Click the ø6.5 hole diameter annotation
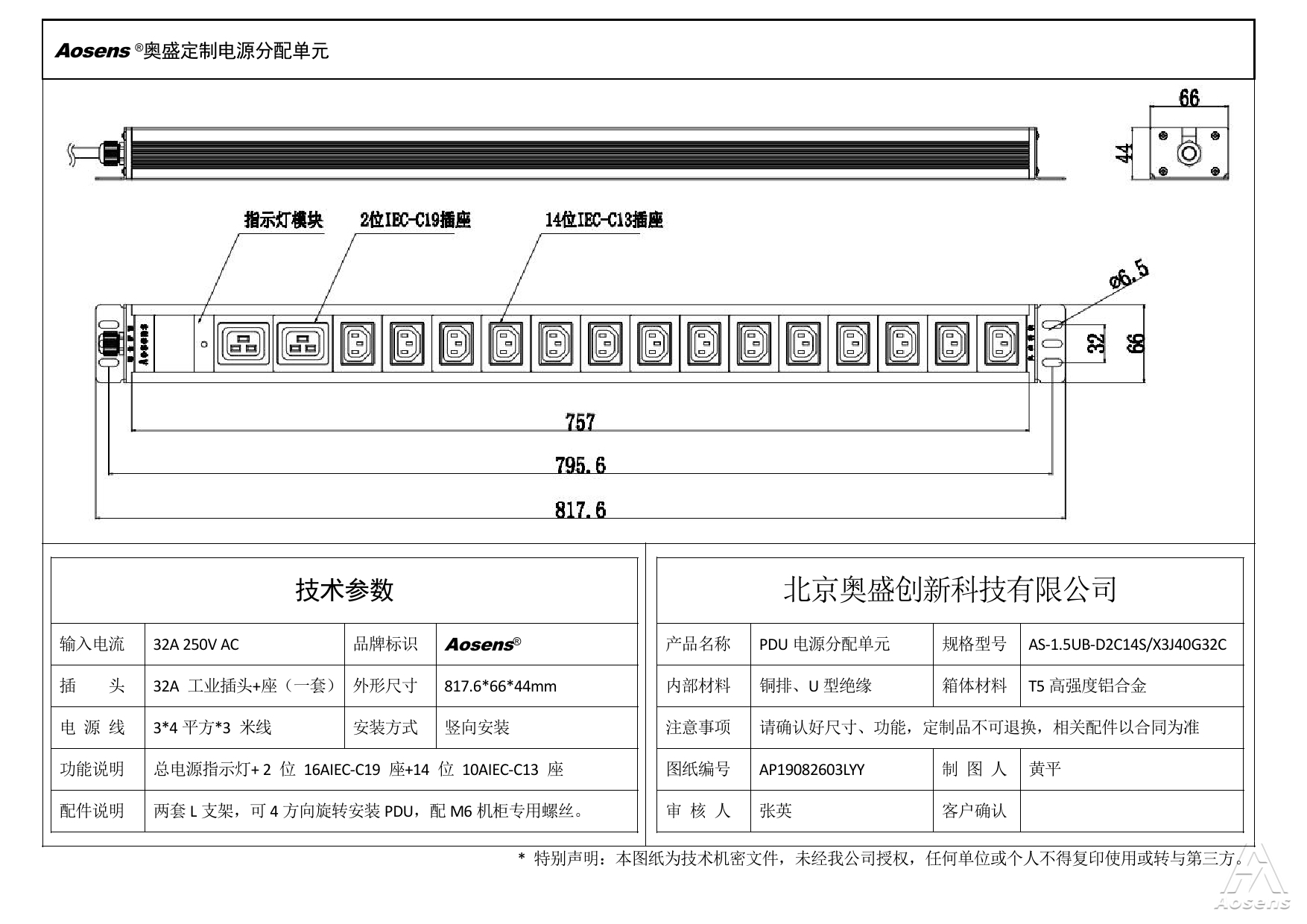The width and height of the screenshot is (1307, 924). pos(1128,273)
